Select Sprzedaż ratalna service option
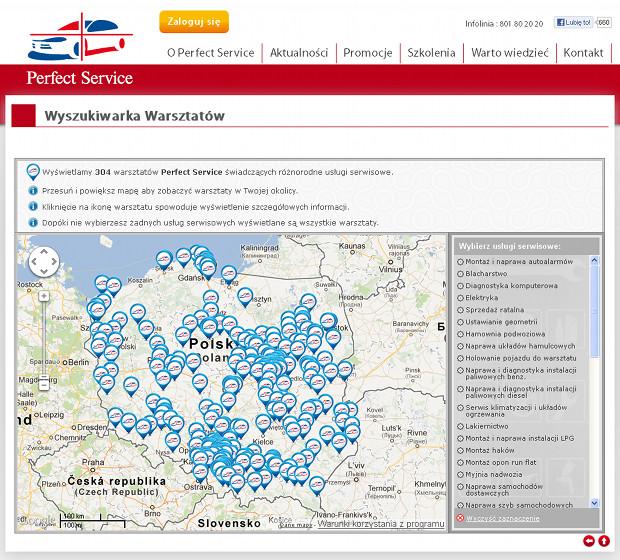This screenshot has height=560, width=620. [491, 310]
